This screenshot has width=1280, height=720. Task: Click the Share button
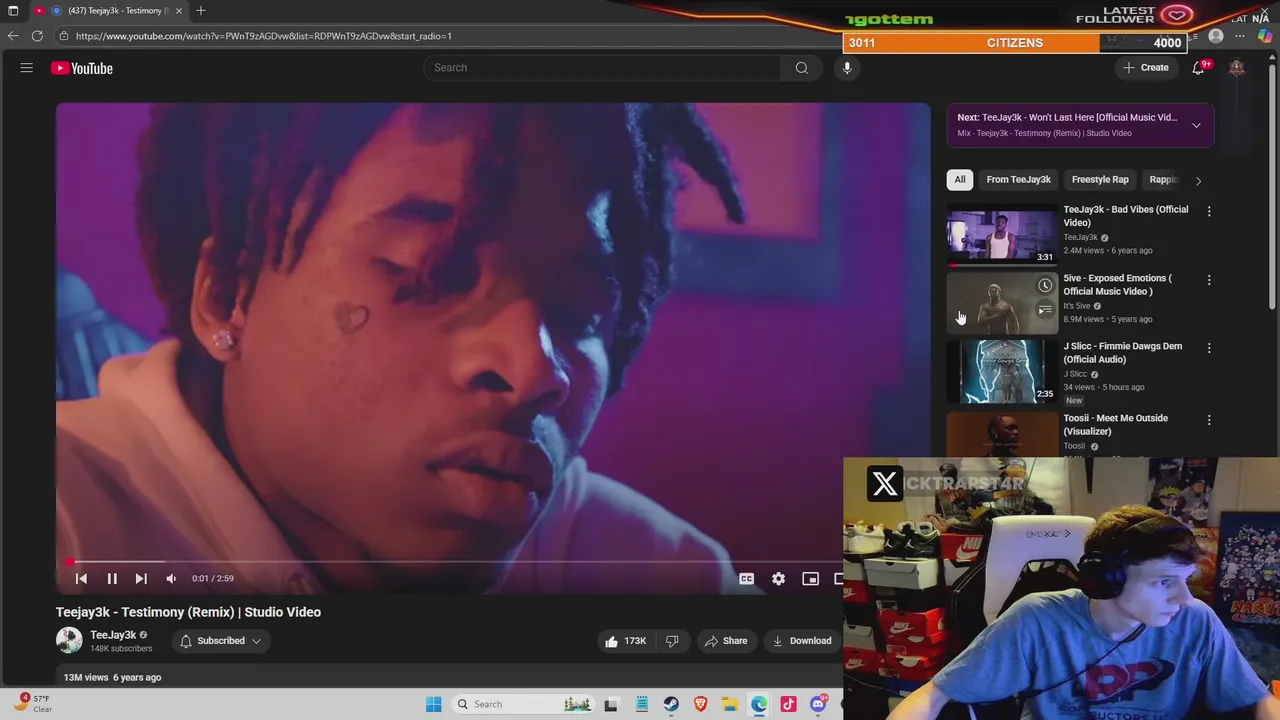725,641
